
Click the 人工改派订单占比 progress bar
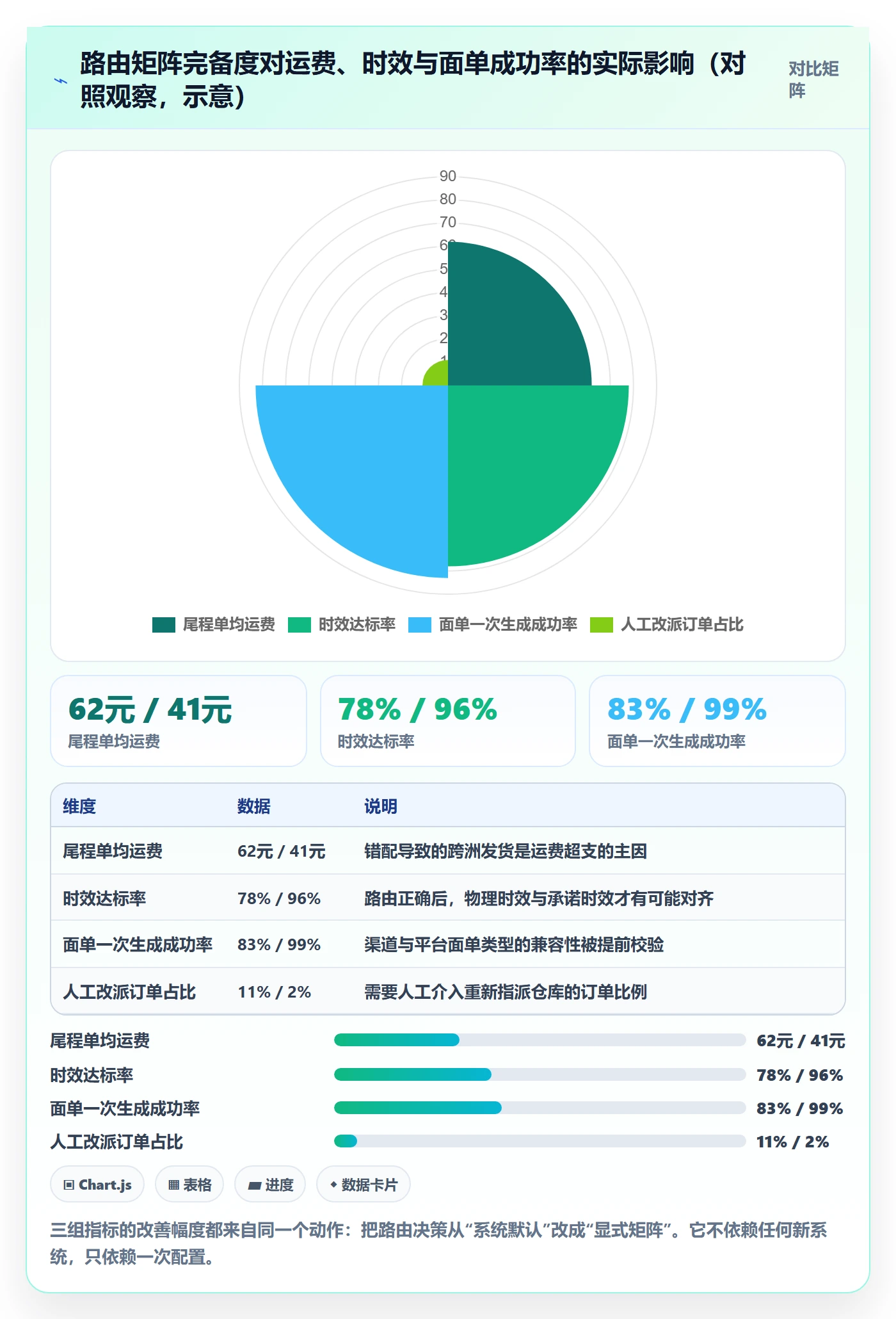(x=540, y=1141)
